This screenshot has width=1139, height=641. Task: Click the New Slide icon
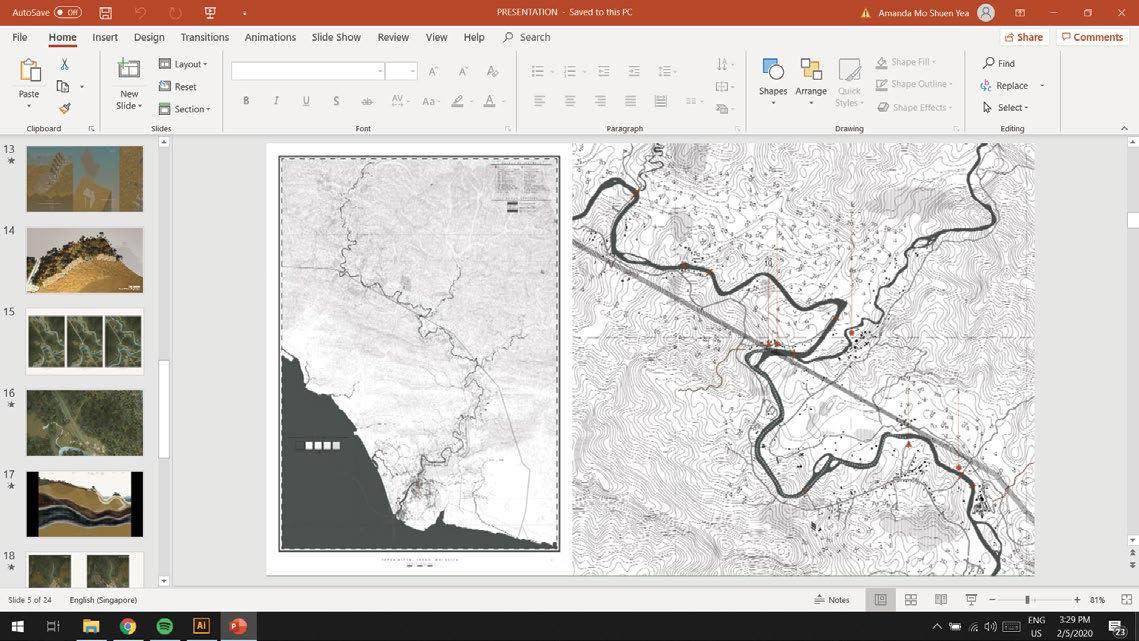click(129, 69)
